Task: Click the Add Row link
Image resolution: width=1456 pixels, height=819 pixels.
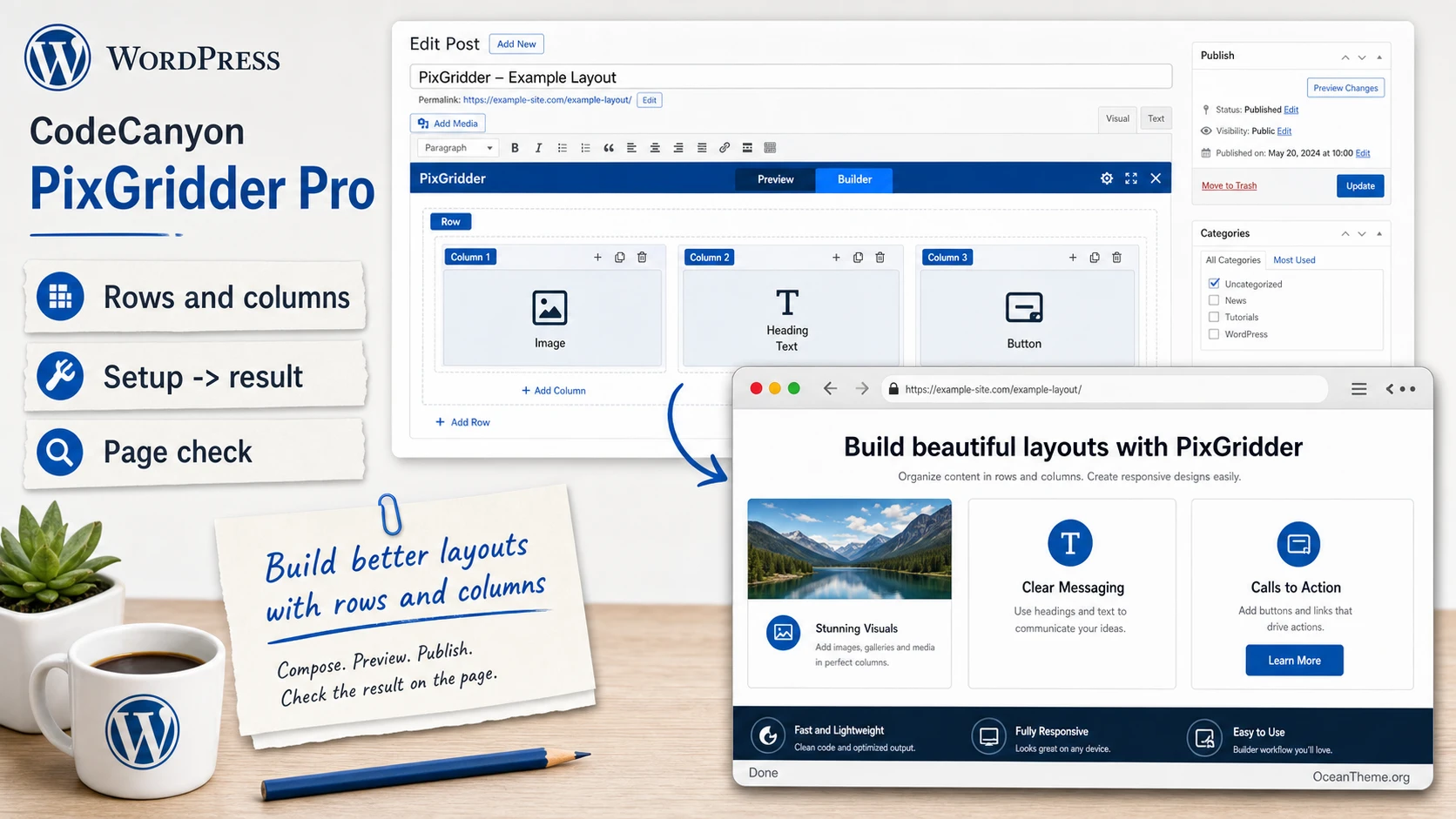Action: tap(462, 422)
